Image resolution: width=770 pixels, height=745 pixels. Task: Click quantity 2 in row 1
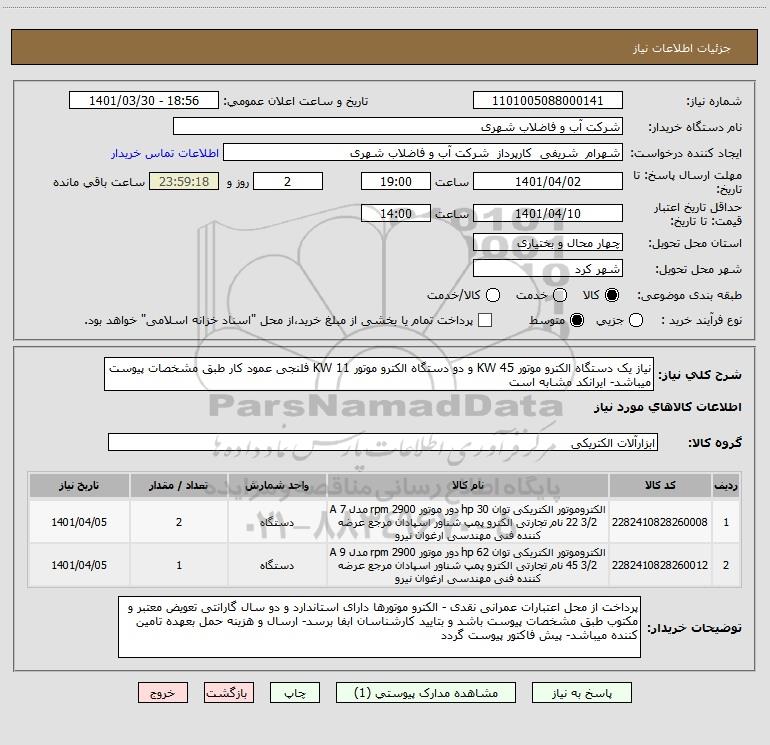point(179,522)
